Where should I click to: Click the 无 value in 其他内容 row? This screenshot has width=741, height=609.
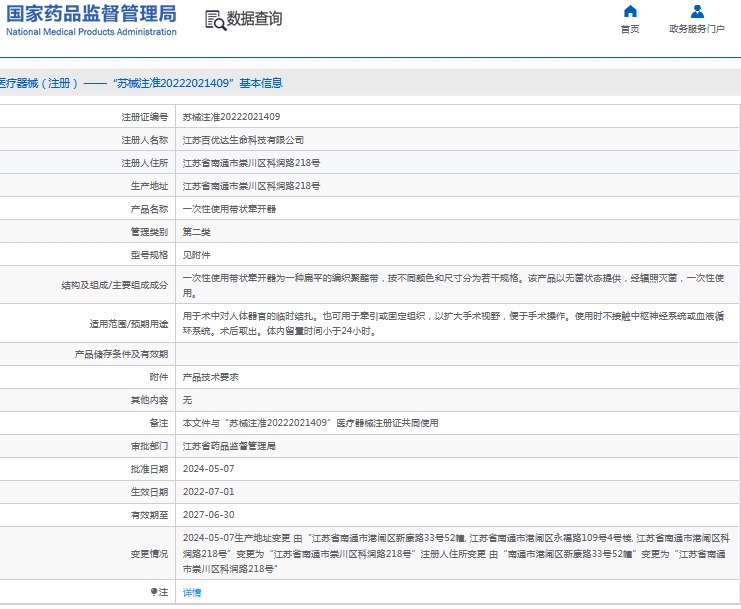188,400
